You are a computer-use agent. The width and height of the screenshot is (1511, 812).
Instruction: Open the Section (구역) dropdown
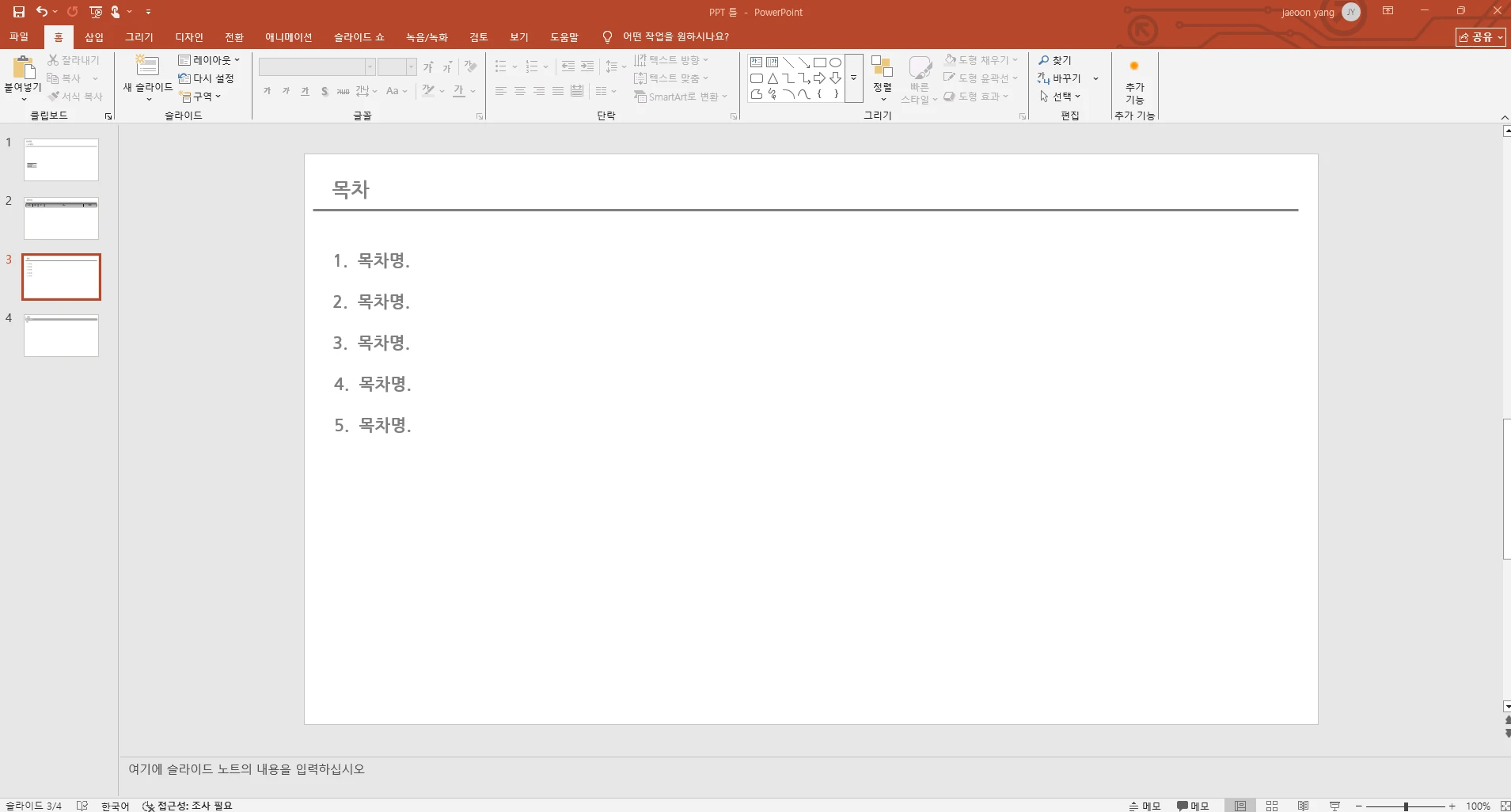(x=200, y=97)
